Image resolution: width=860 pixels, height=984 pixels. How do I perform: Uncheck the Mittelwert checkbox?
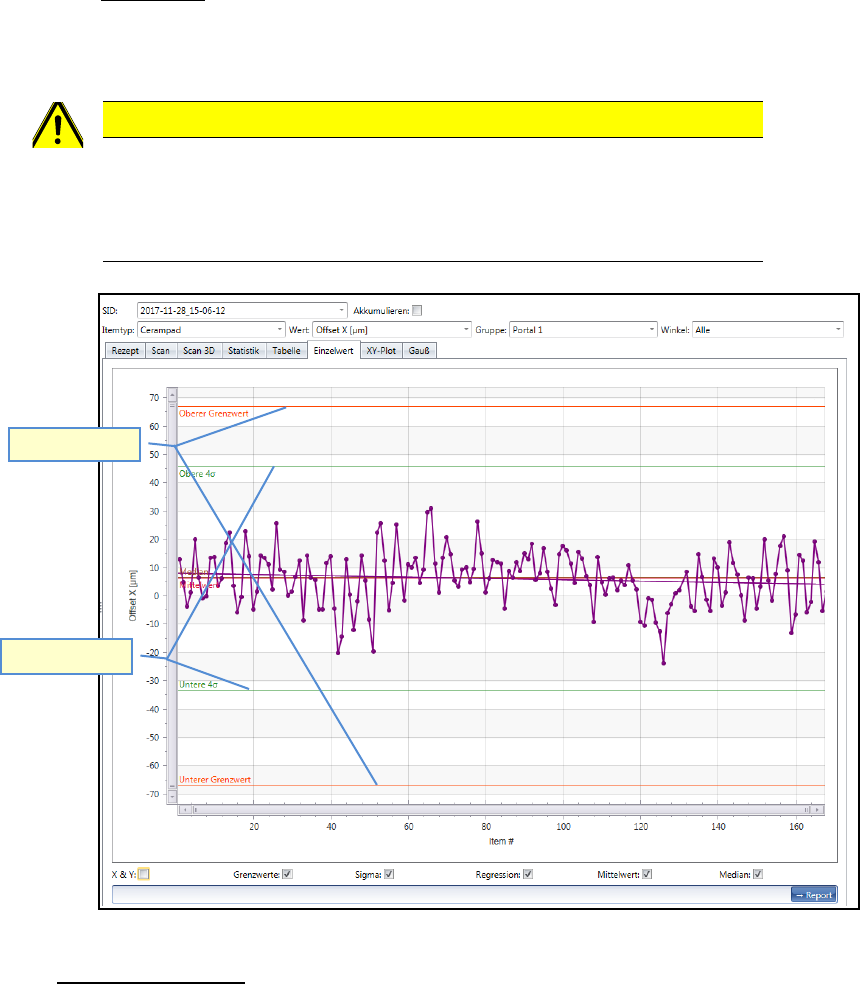coord(647,874)
